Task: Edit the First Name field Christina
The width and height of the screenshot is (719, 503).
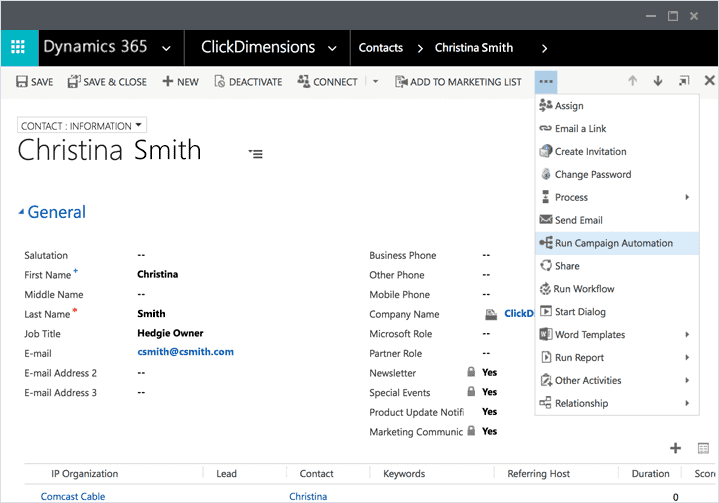Action: point(157,274)
